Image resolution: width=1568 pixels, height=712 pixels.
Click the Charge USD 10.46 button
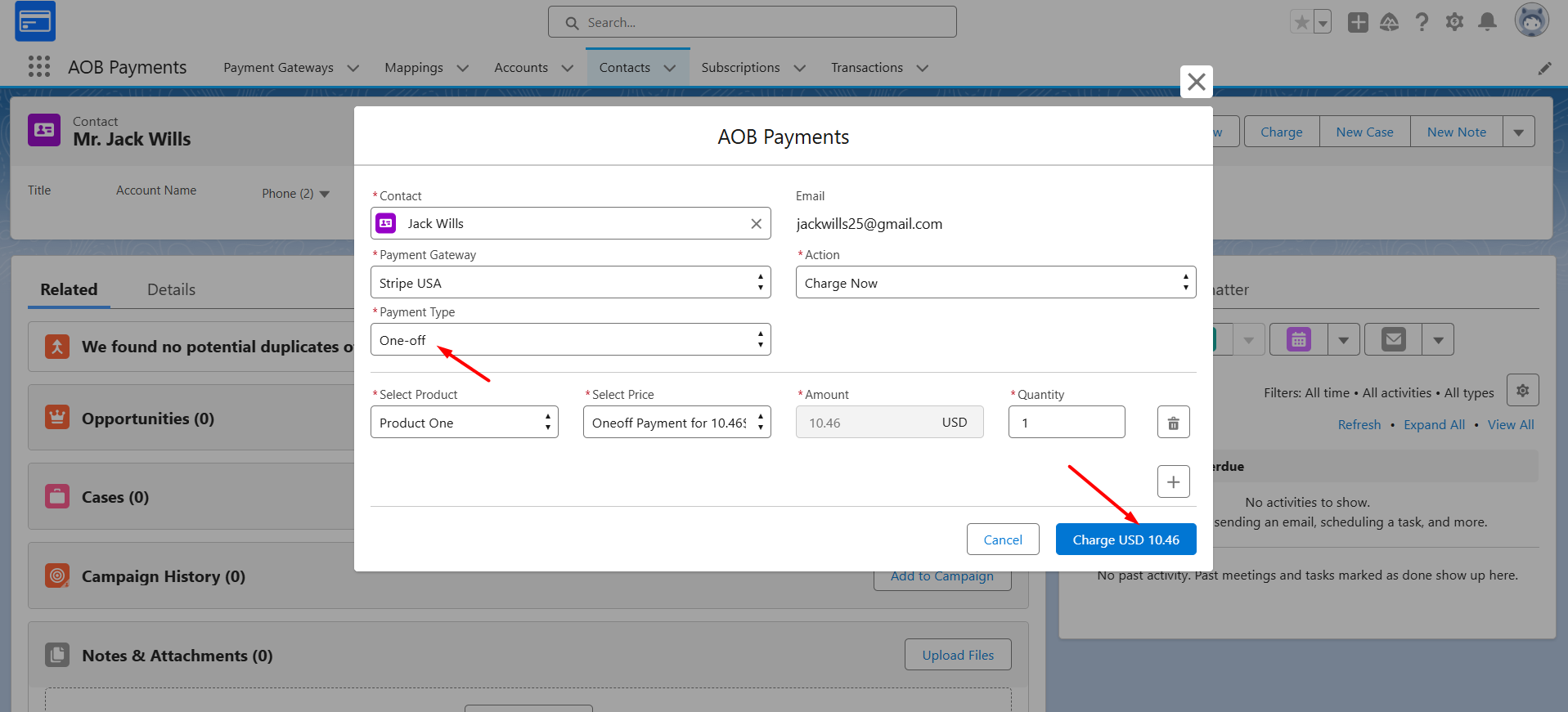pos(1126,540)
